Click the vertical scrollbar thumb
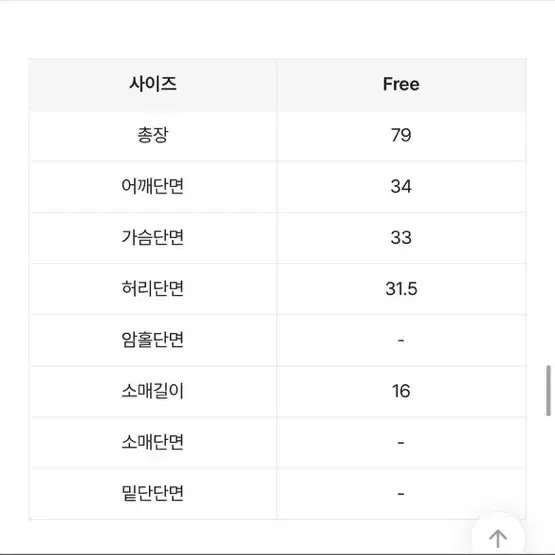 click(548, 390)
